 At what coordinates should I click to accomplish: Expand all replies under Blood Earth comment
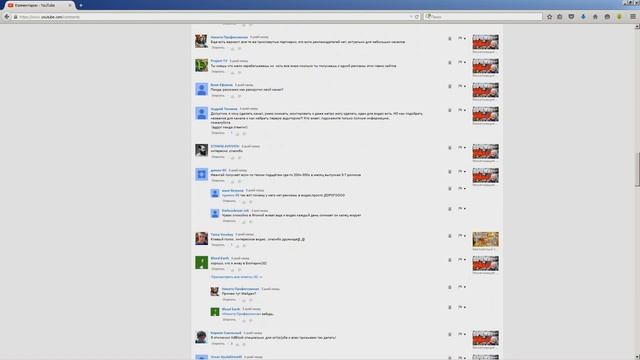pos(236,277)
